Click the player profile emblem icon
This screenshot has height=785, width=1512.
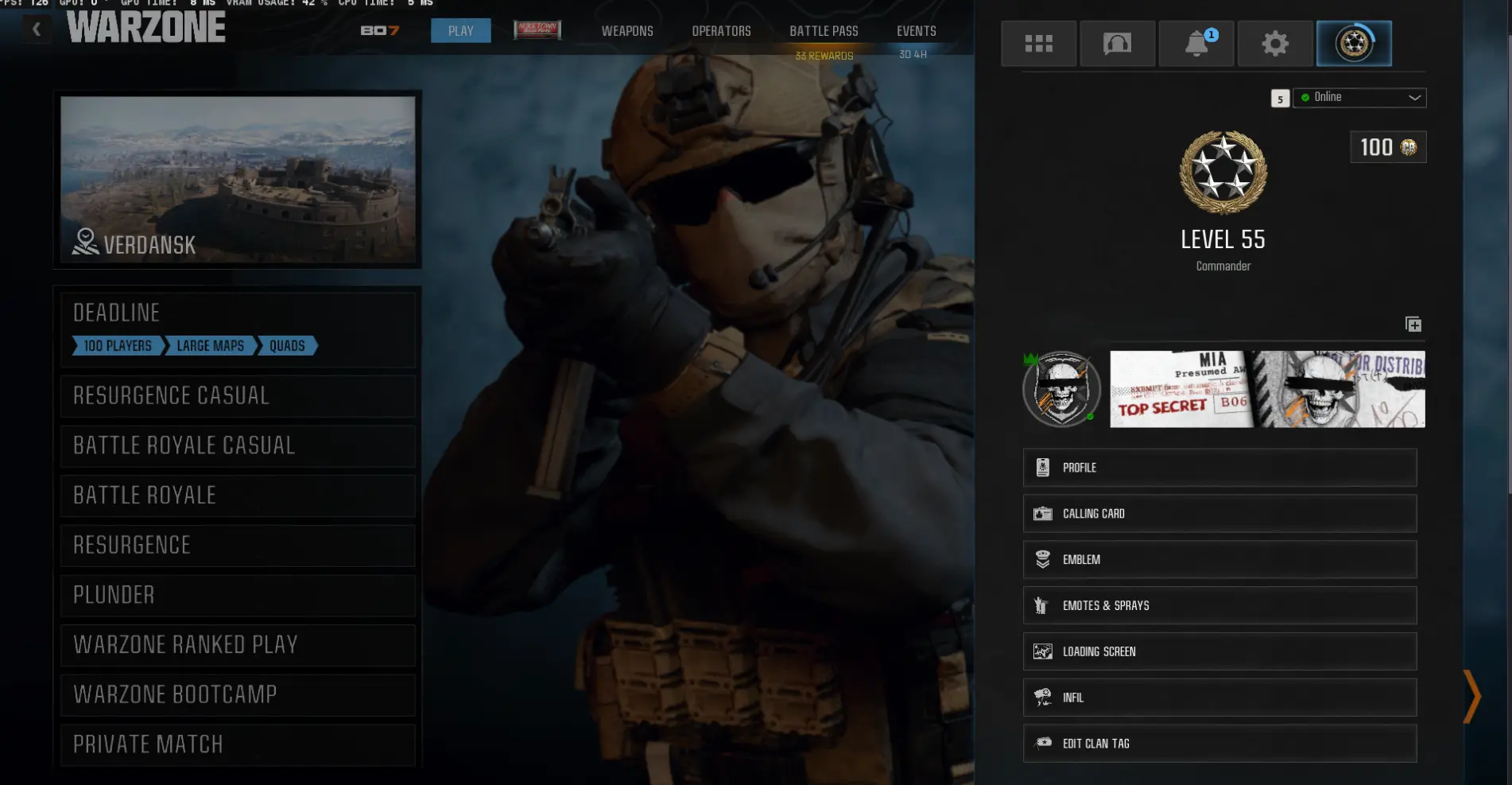point(1354,44)
